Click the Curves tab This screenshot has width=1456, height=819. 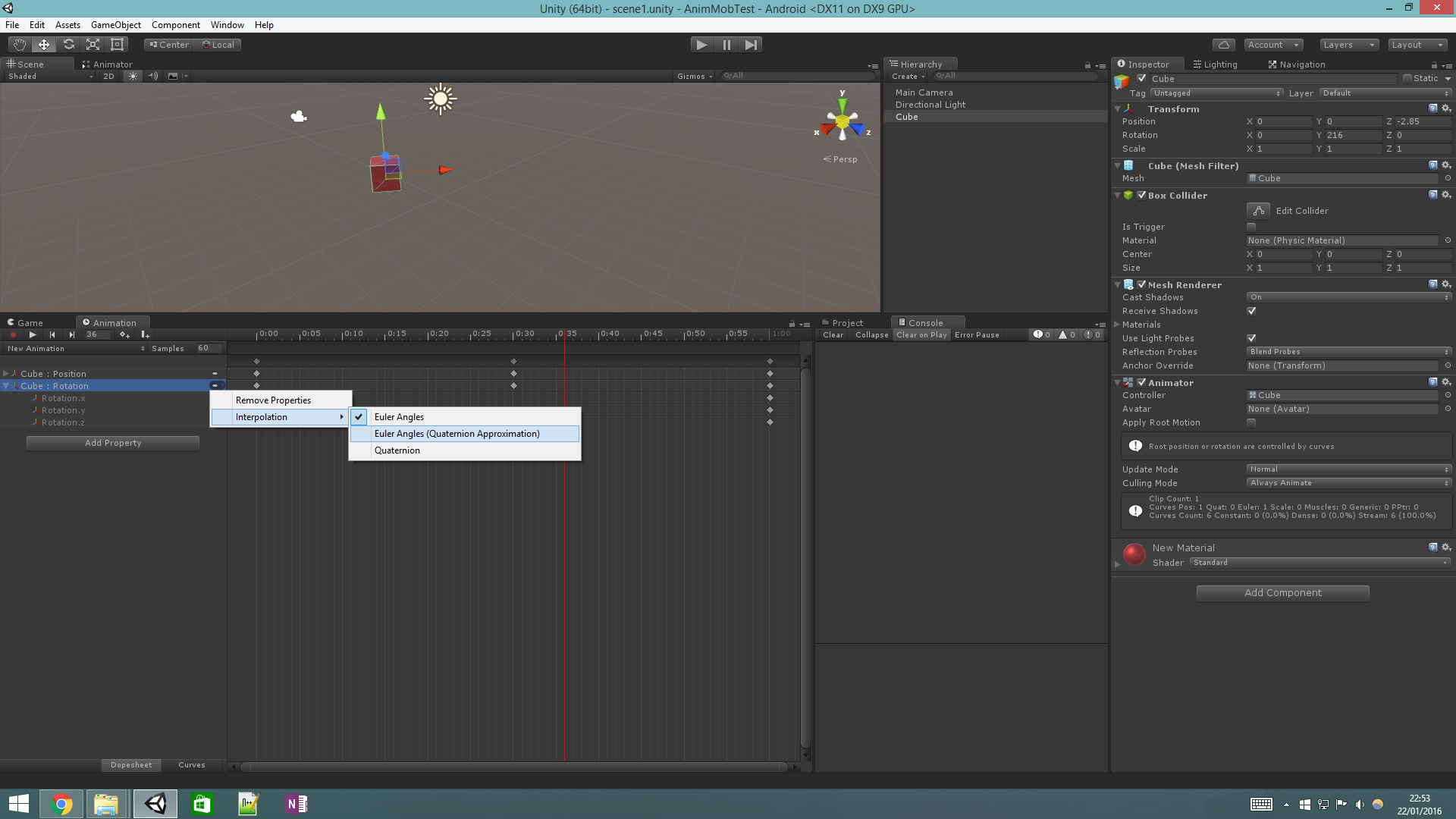[x=191, y=764]
